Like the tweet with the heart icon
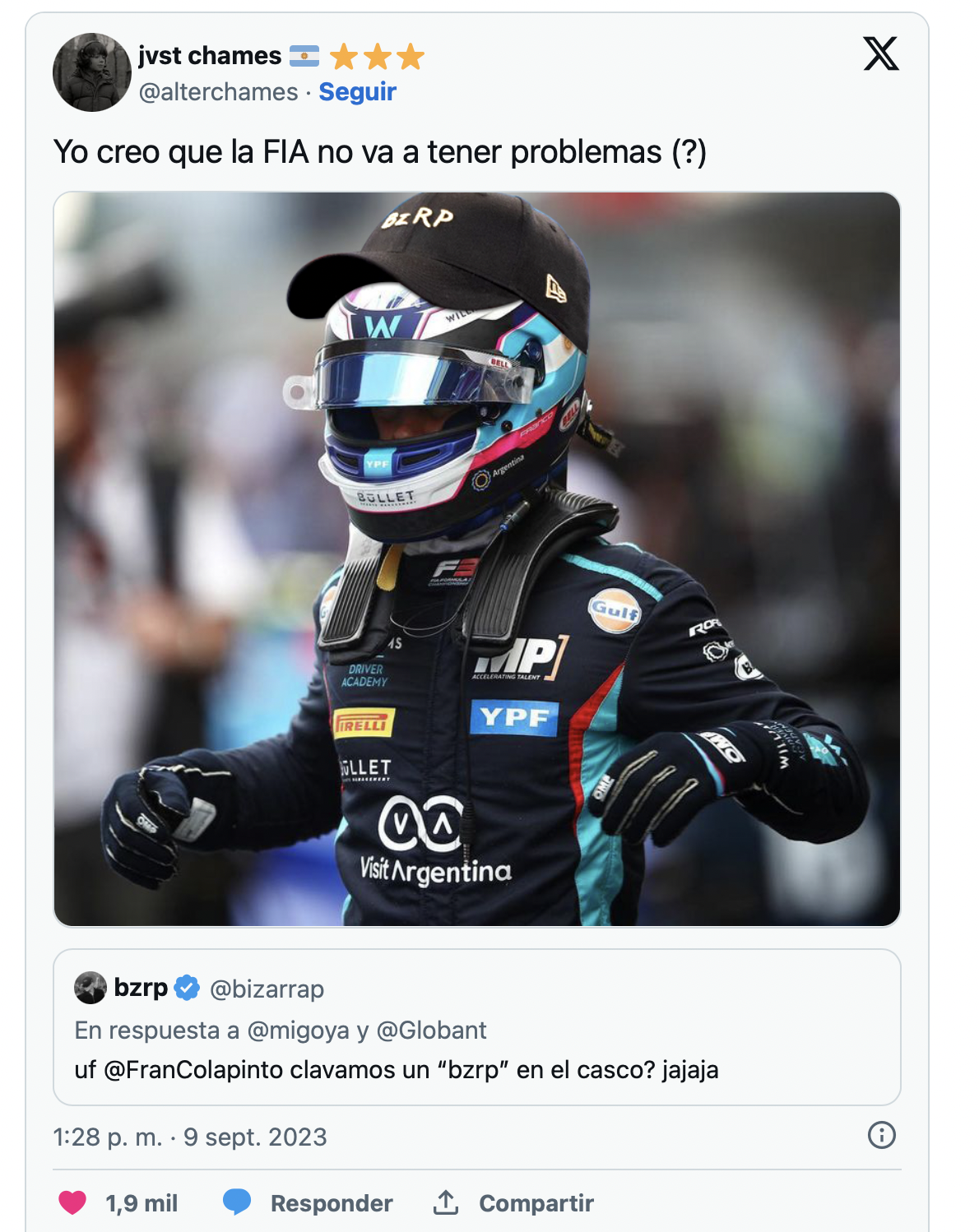979x1232 pixels. tap(72, 1202)
